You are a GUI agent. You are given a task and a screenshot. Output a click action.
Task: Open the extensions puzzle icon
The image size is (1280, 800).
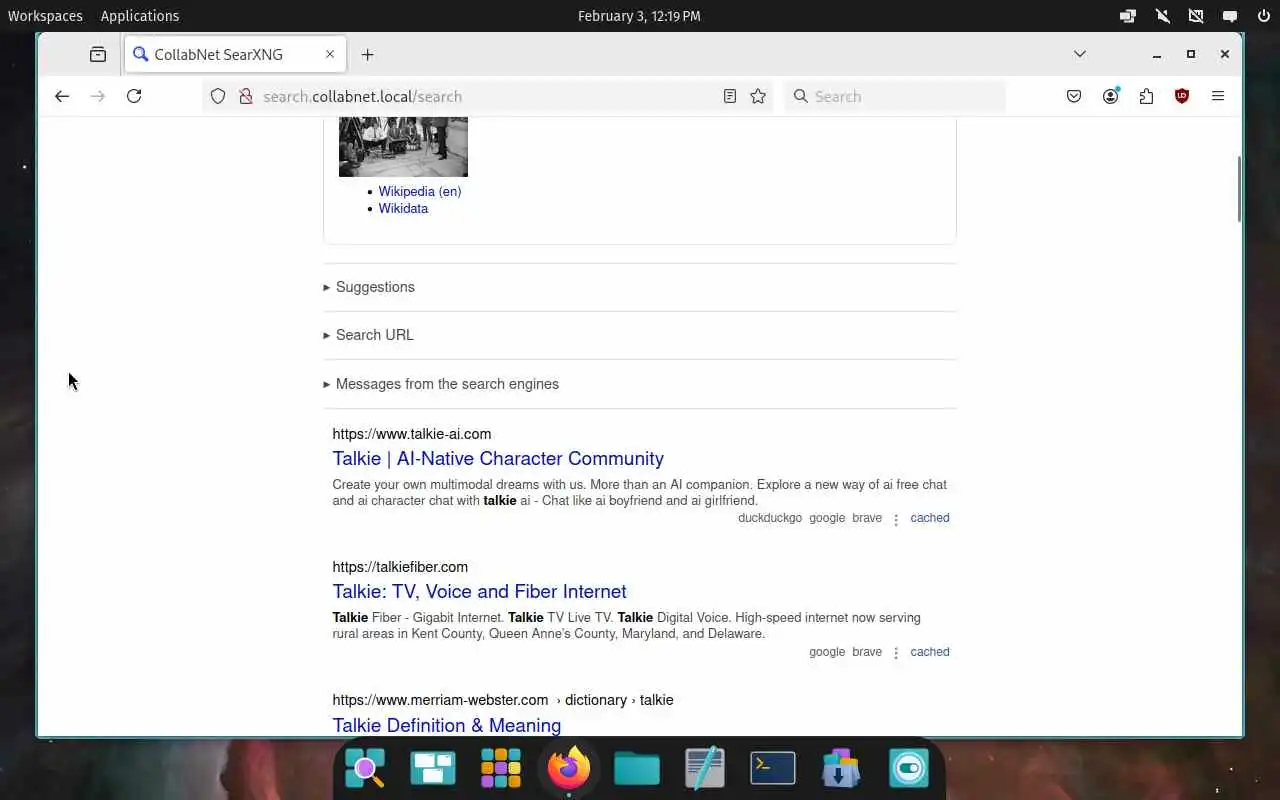pyautogui.click(x=1146, y=96)
